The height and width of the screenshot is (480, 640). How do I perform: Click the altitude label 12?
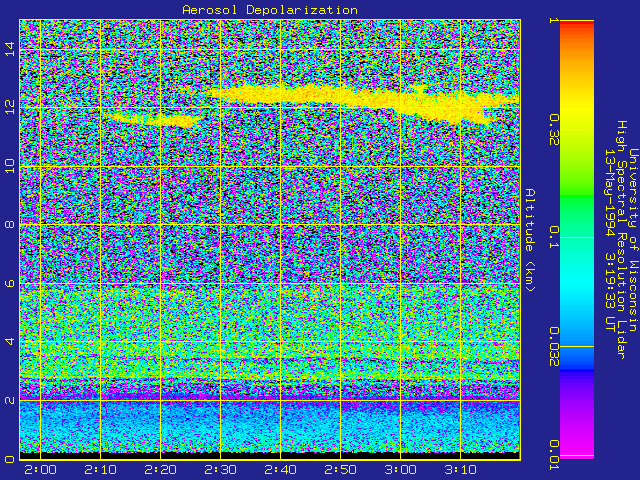click(9, 107)
